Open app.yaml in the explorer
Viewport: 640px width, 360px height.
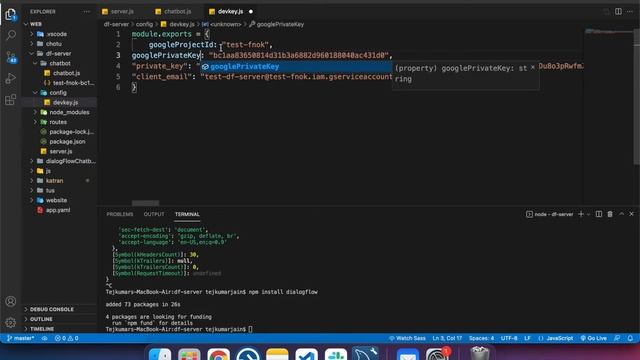58,210
